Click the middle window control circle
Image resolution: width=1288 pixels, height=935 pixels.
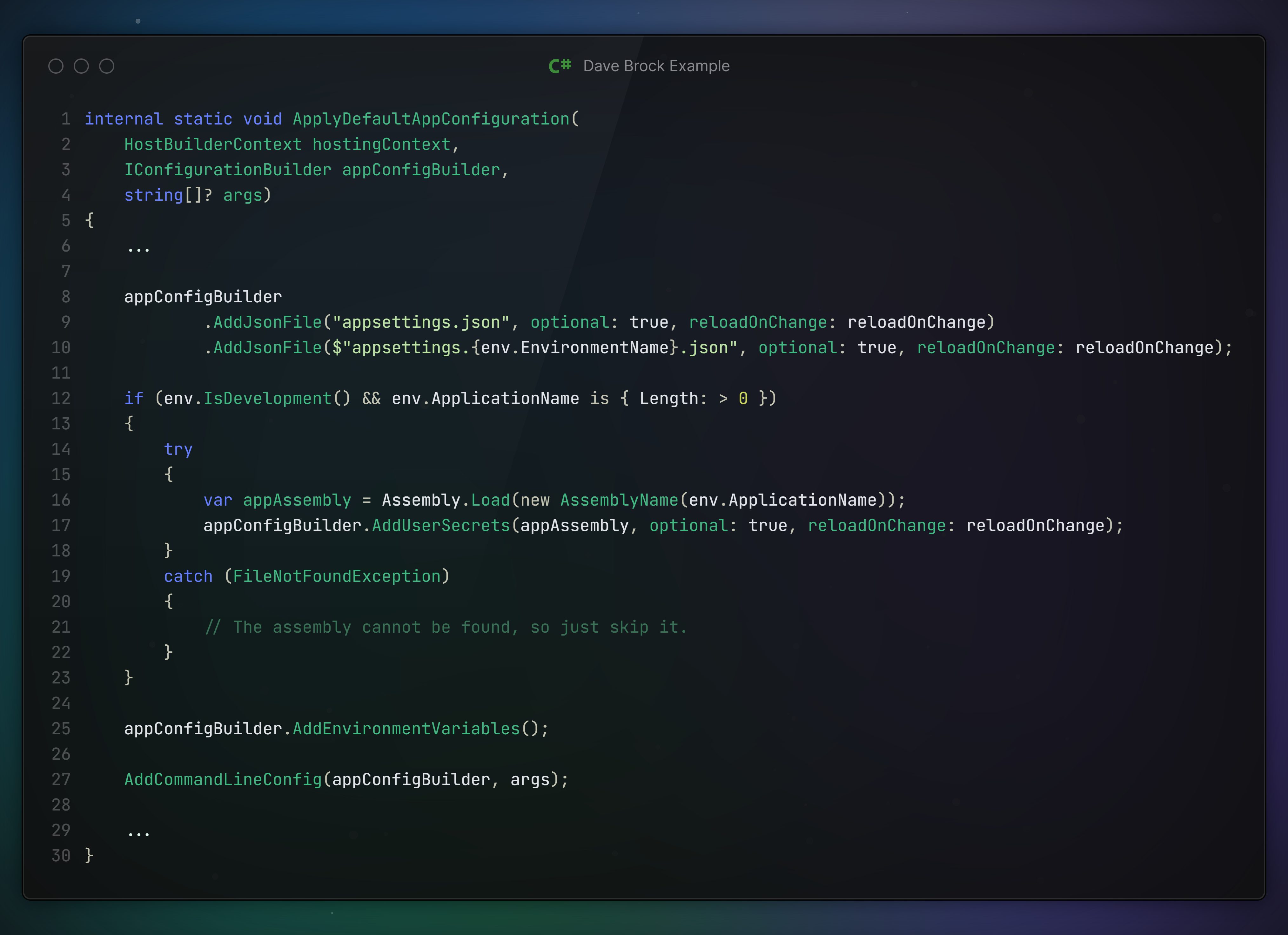click(81, 66)
